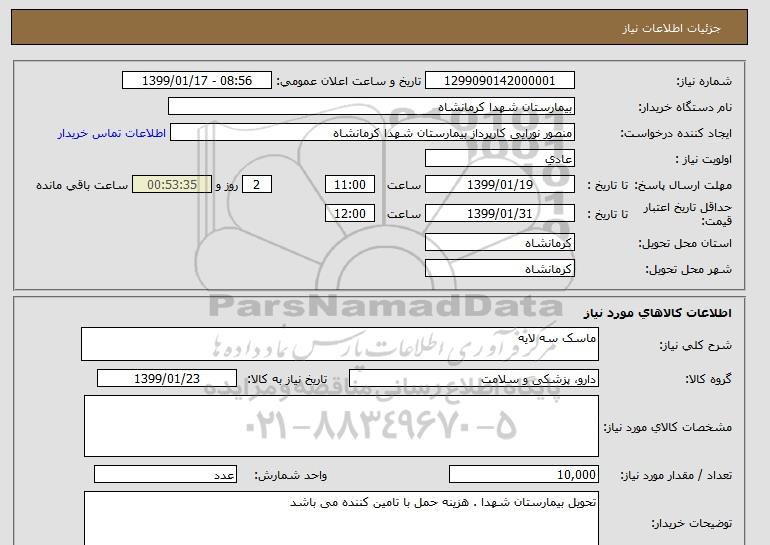Click the حداقل تاریخ اعتبار قیمت label
770x545 pixels.
[688, 214]
